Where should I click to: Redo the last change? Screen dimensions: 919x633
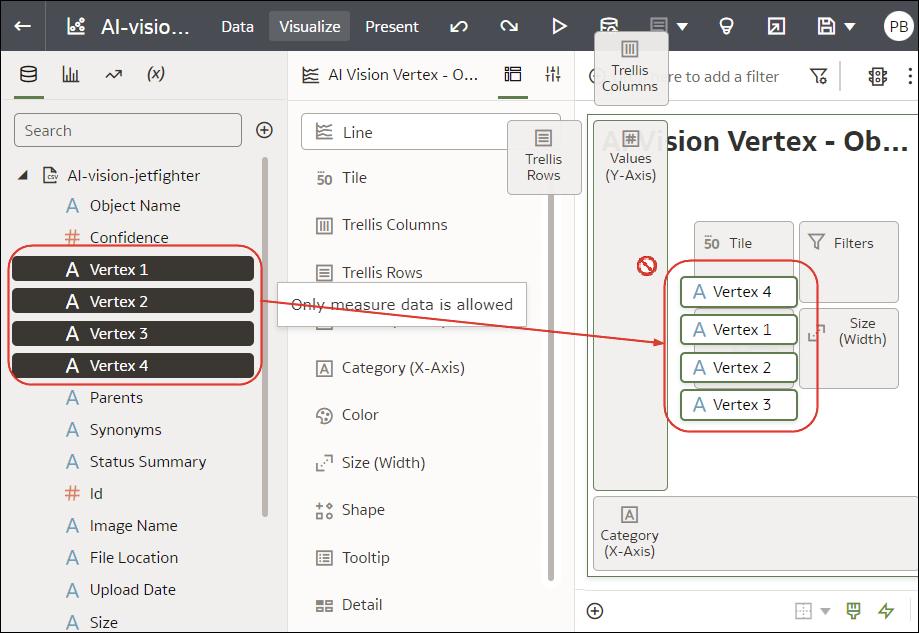click(x=510, y=27)
